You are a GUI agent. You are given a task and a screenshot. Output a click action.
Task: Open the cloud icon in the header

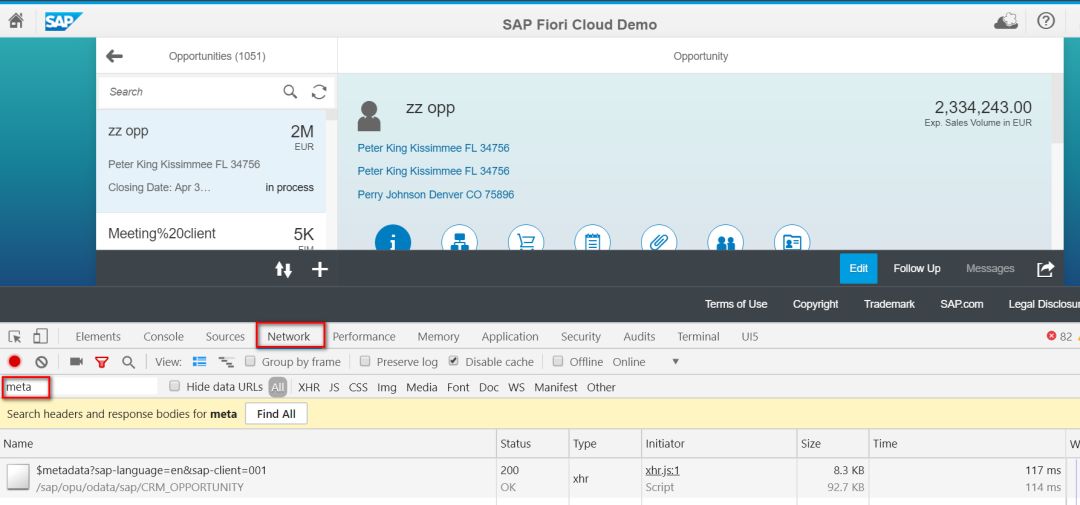point(1006,21)
